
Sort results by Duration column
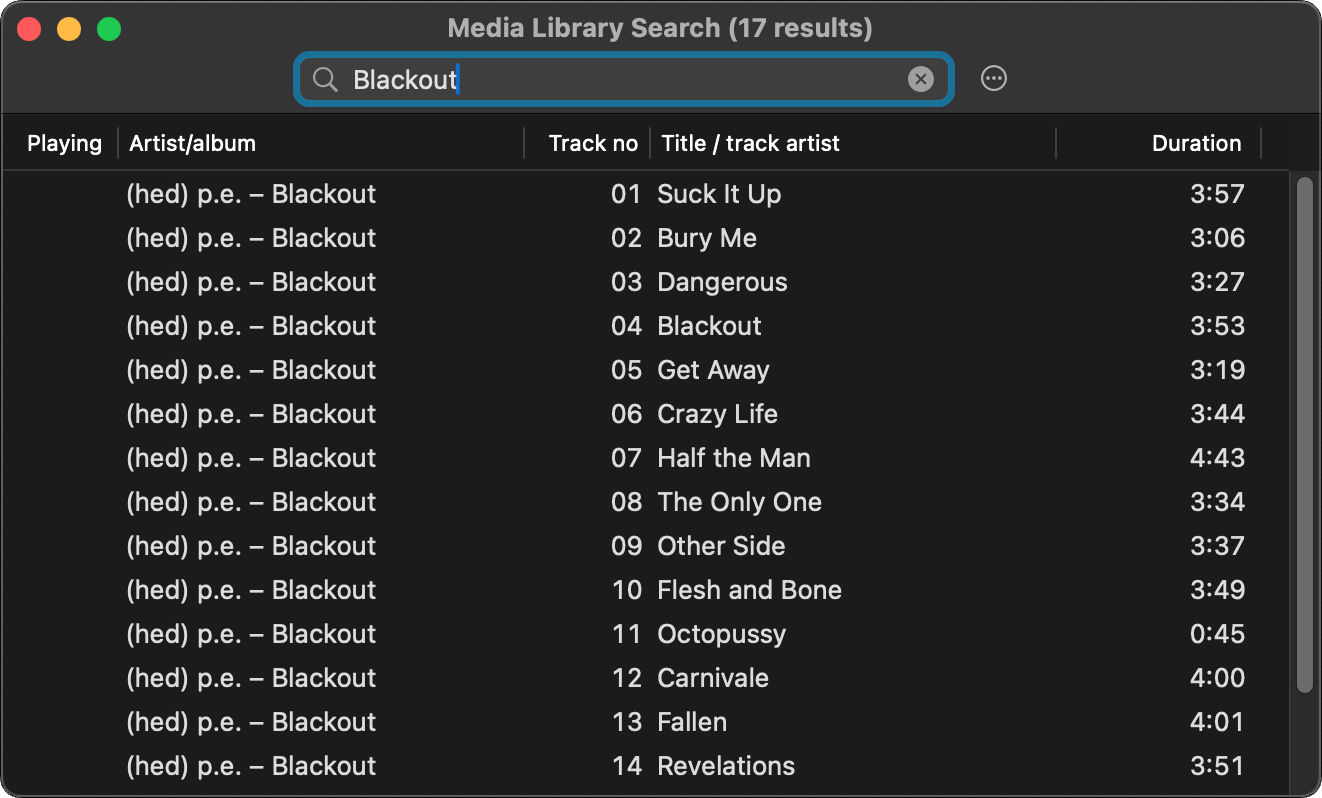tap(1196, 143)
